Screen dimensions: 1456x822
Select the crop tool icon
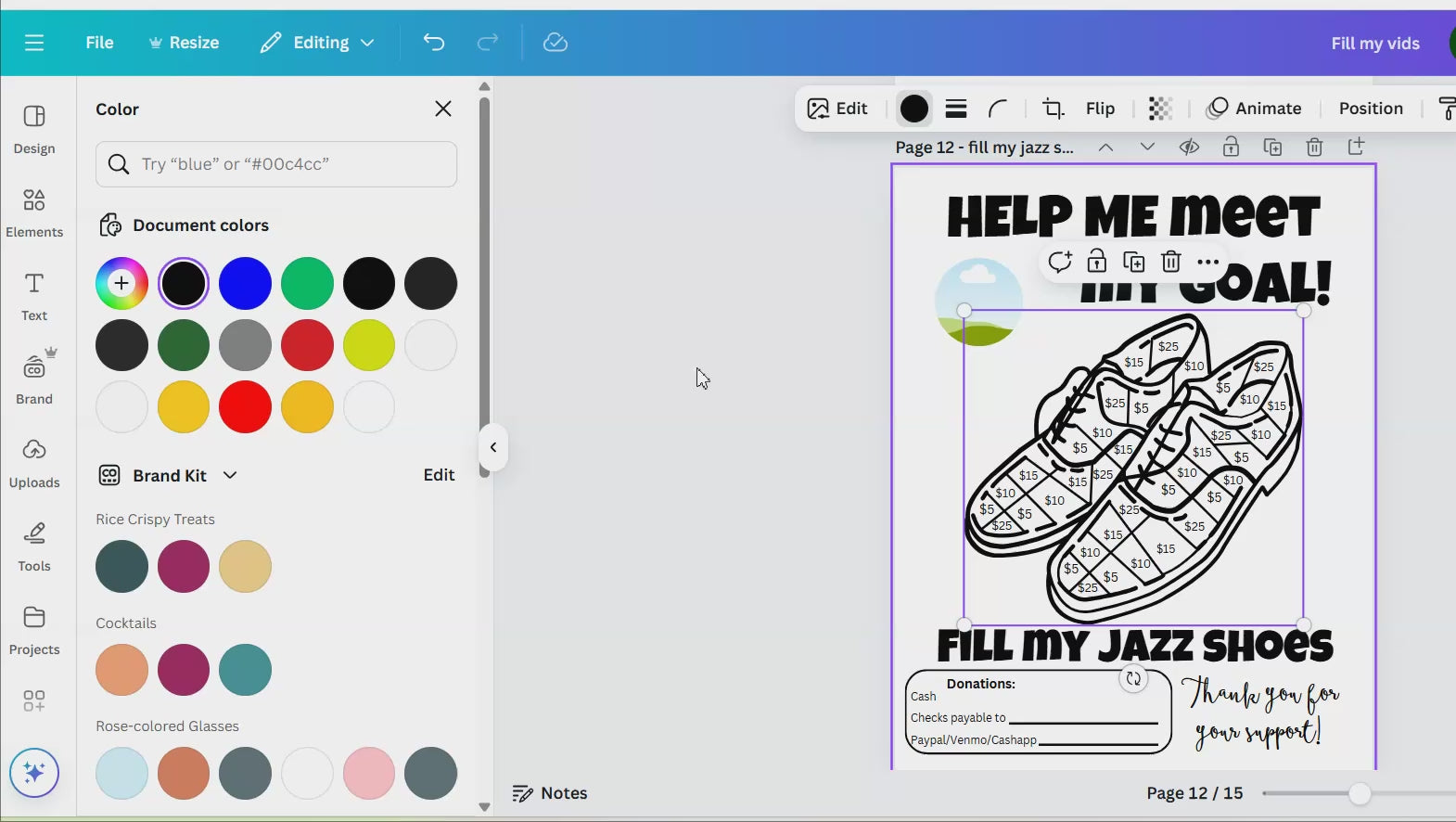[1053, 109]
